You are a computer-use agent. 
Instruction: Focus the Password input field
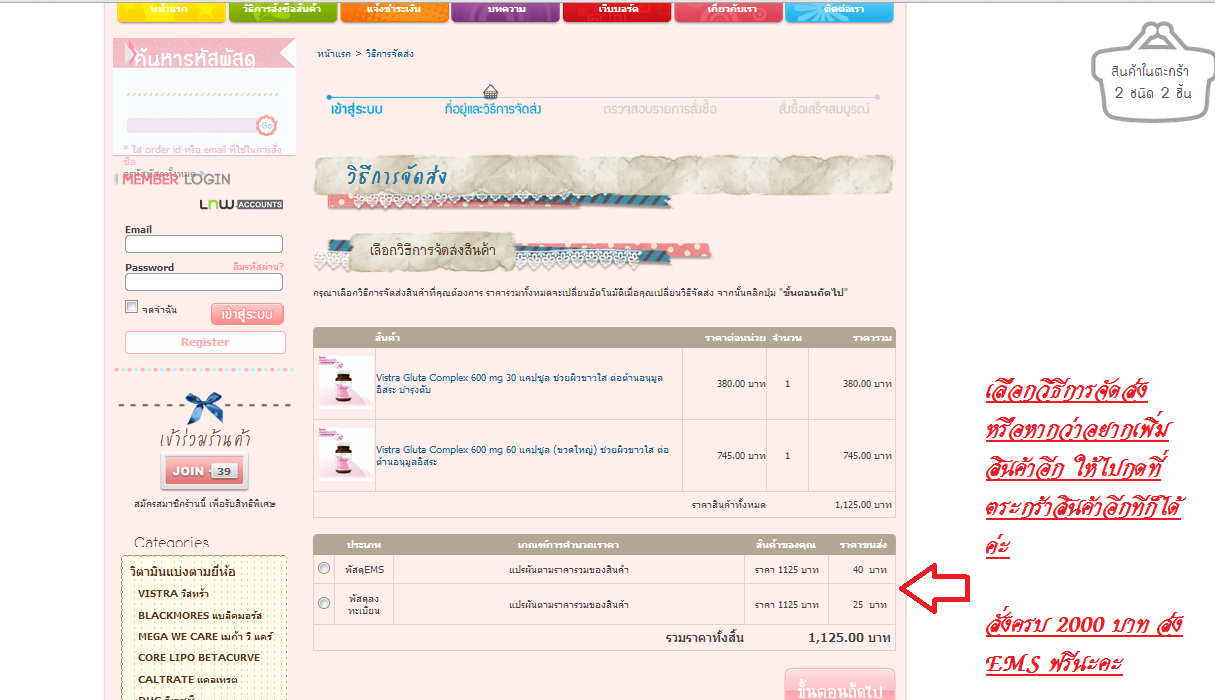click(x=204, y=282)
